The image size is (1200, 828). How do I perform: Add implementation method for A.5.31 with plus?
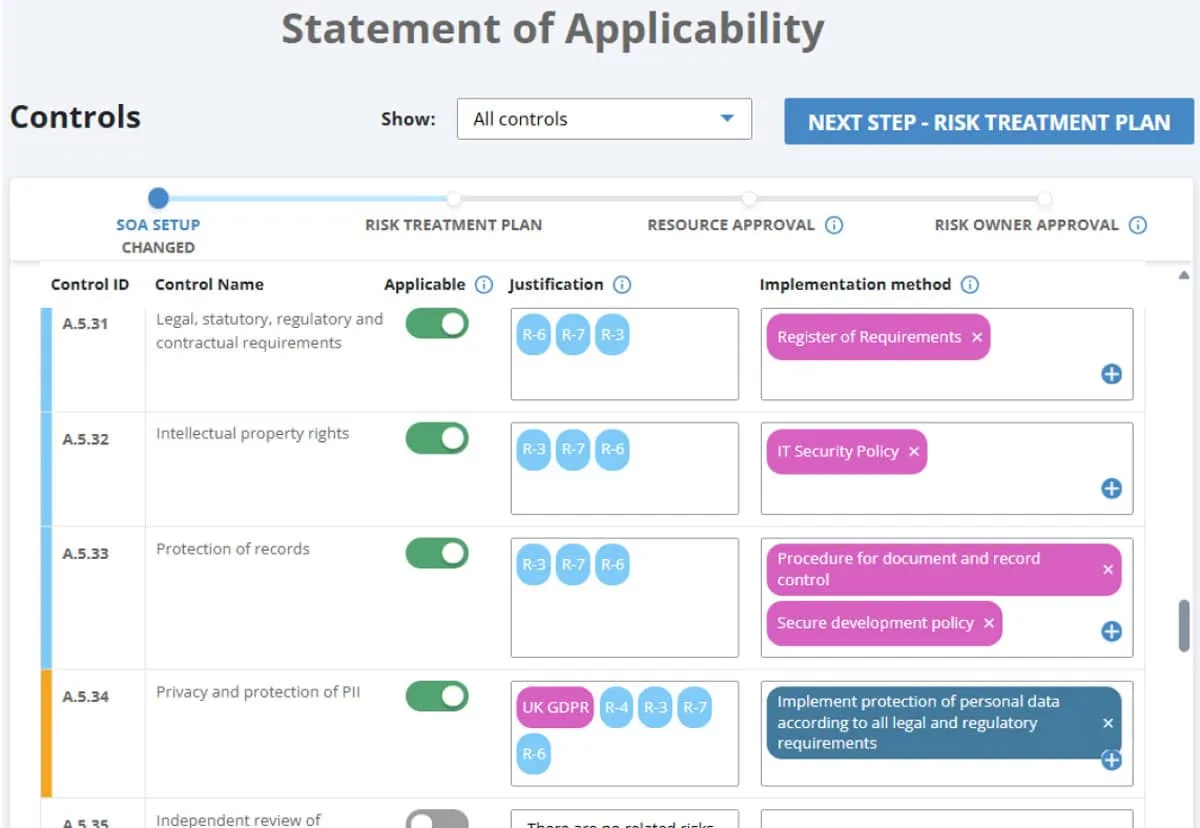click(x=1111, y=374)
